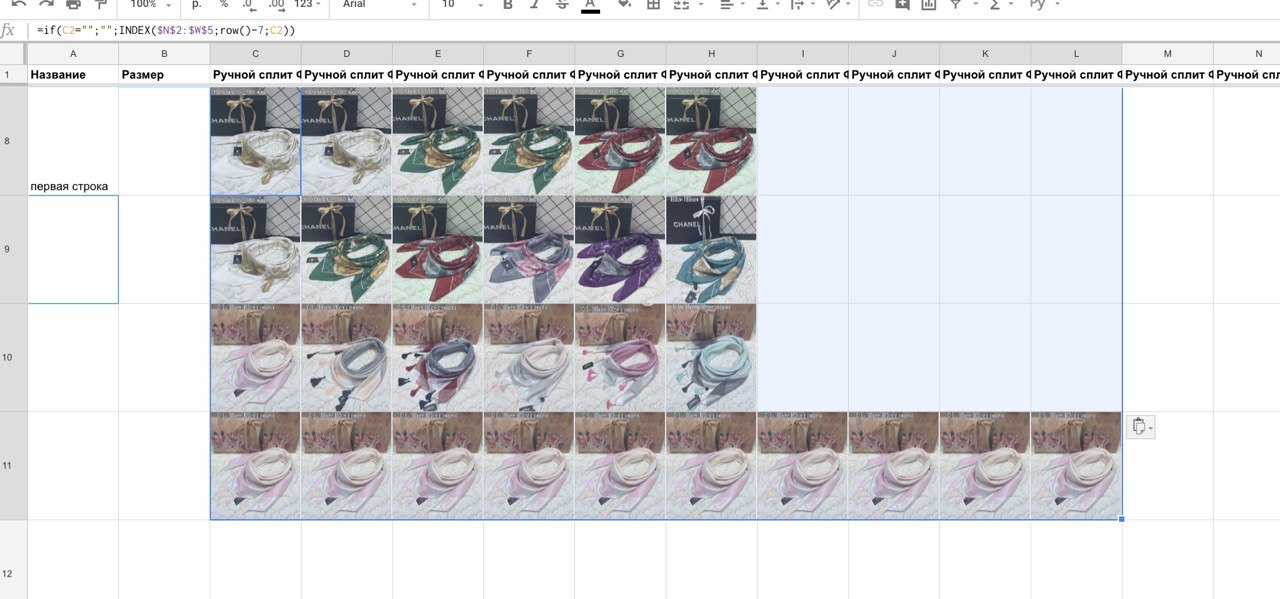
Task: Open the cell borders menu
Action: 653,5
